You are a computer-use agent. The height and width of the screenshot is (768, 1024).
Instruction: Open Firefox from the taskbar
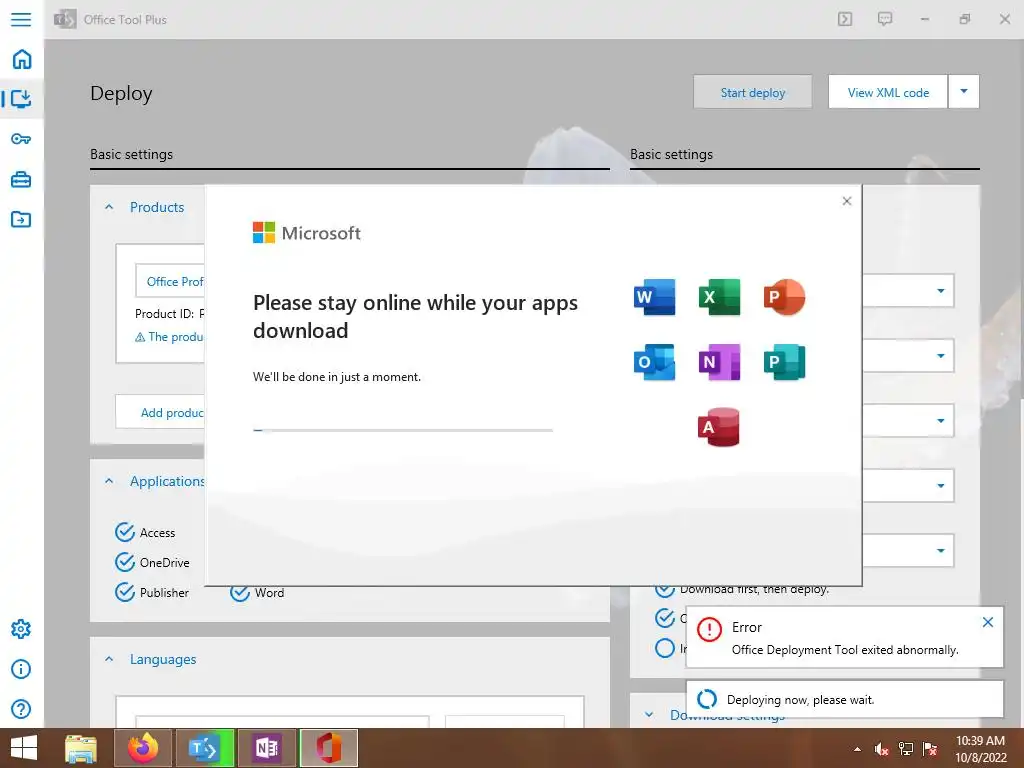[x=143, y=748]
